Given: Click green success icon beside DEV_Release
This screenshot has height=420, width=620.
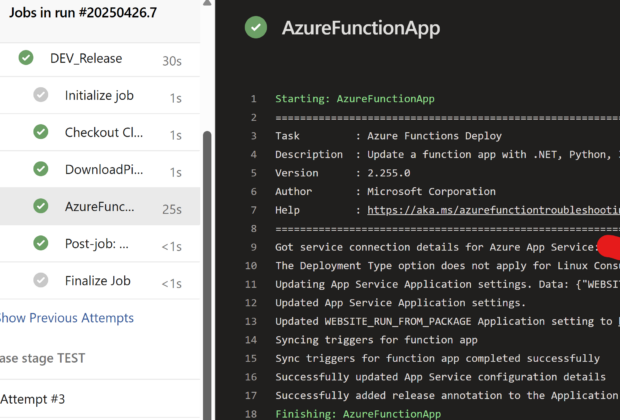Looking at the screenshot, I should pos(26,58).
